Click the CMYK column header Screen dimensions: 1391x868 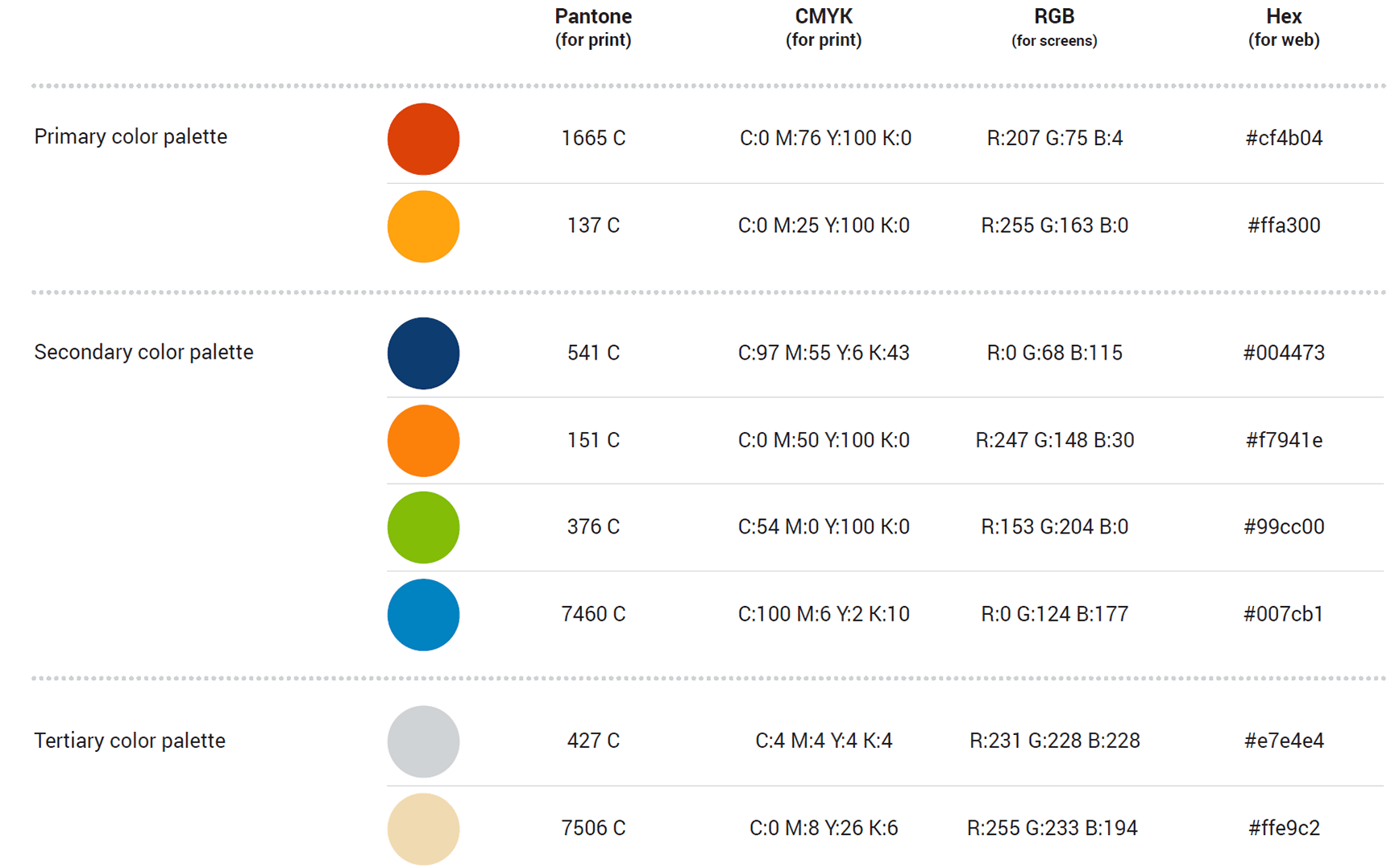pyautogui.click(x=824, y=27)
